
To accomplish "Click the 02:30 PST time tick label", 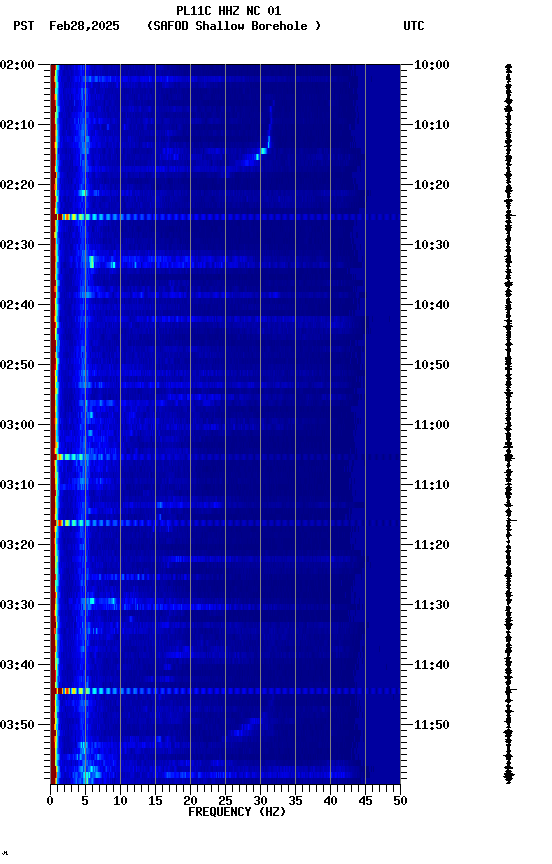I will tap(17, 245).
